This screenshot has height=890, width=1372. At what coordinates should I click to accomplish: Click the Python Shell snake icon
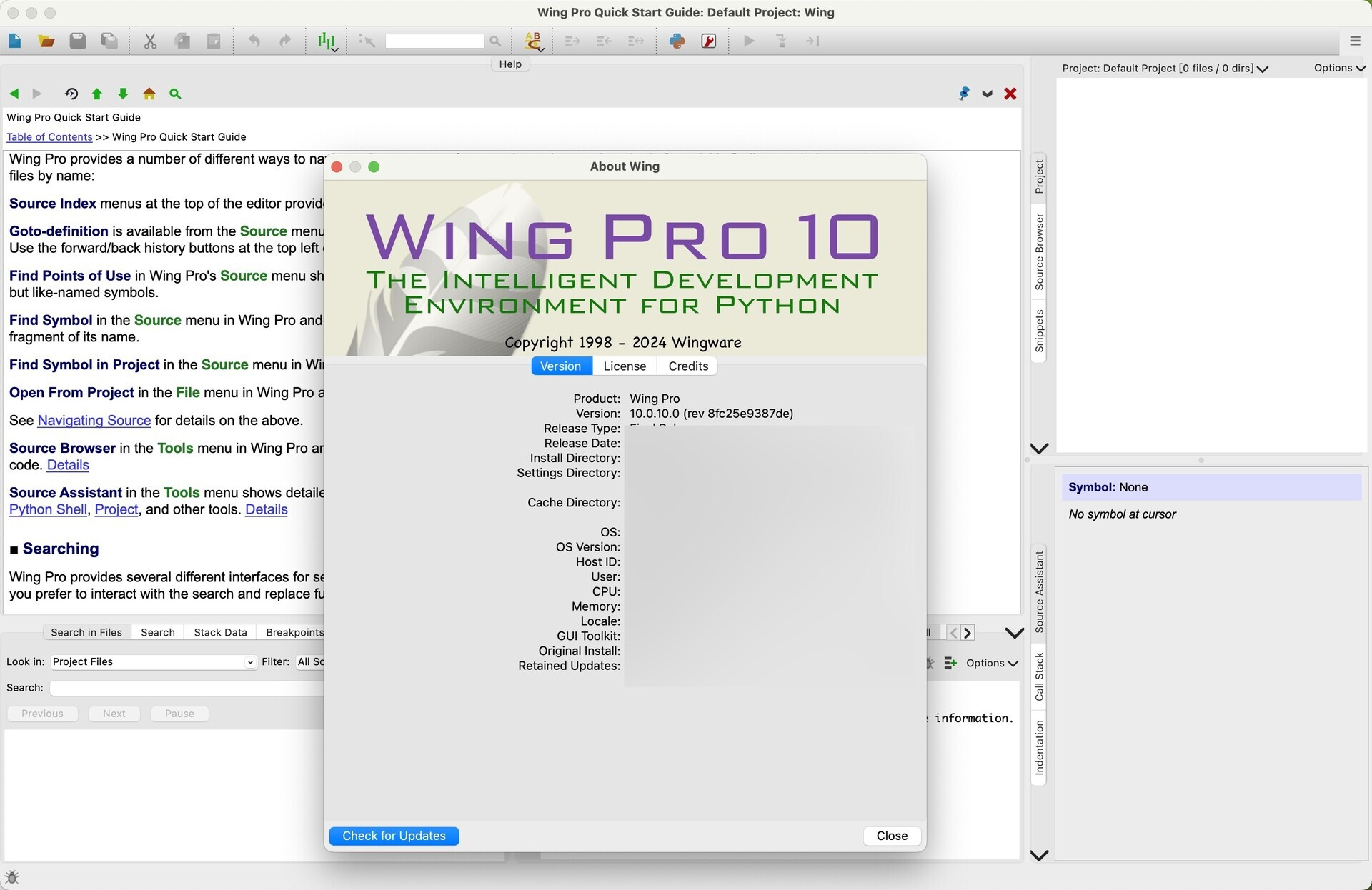[x=677, y=41]
